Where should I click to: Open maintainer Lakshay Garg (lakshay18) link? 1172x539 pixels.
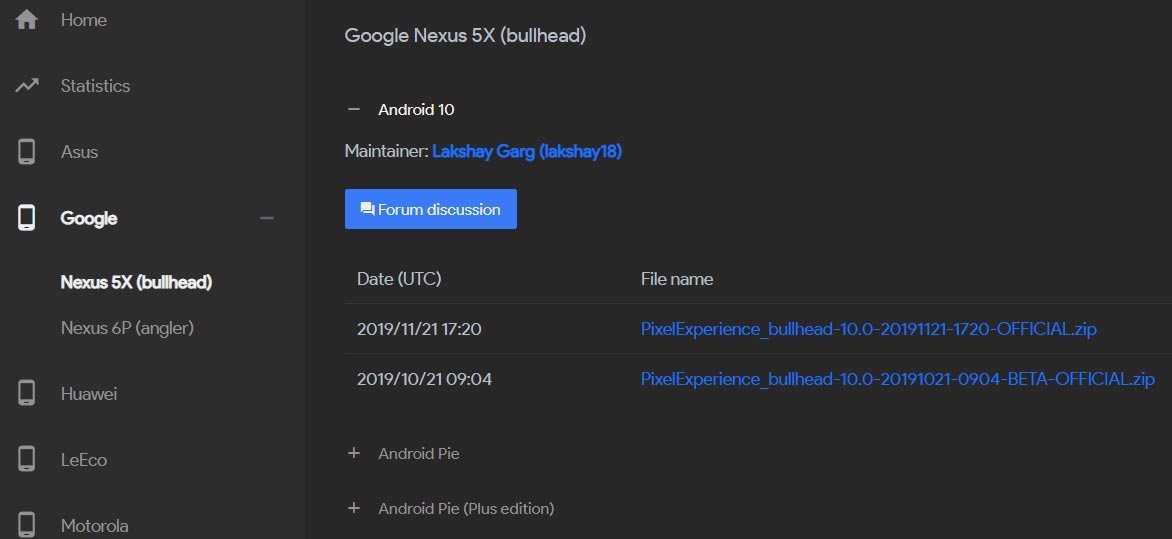pyautogui.click(x=527, y=152)
